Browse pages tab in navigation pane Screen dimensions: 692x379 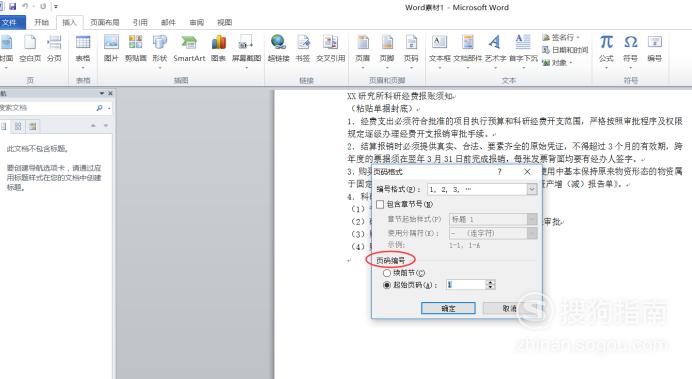pyautogui.click(x=18, y=127)
